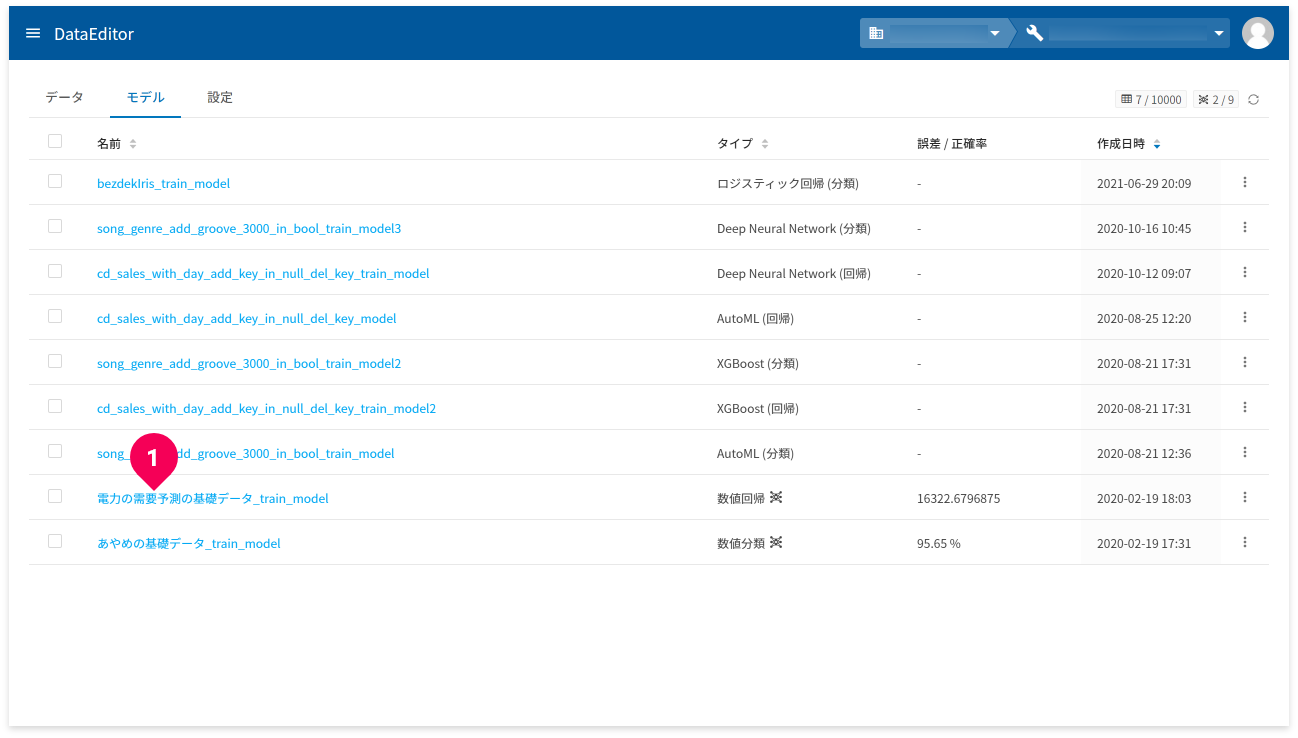The image size is (1298, 738).
Task: Open more options for bezdekIris_train_model
Action: click(x=1245, y=182)
